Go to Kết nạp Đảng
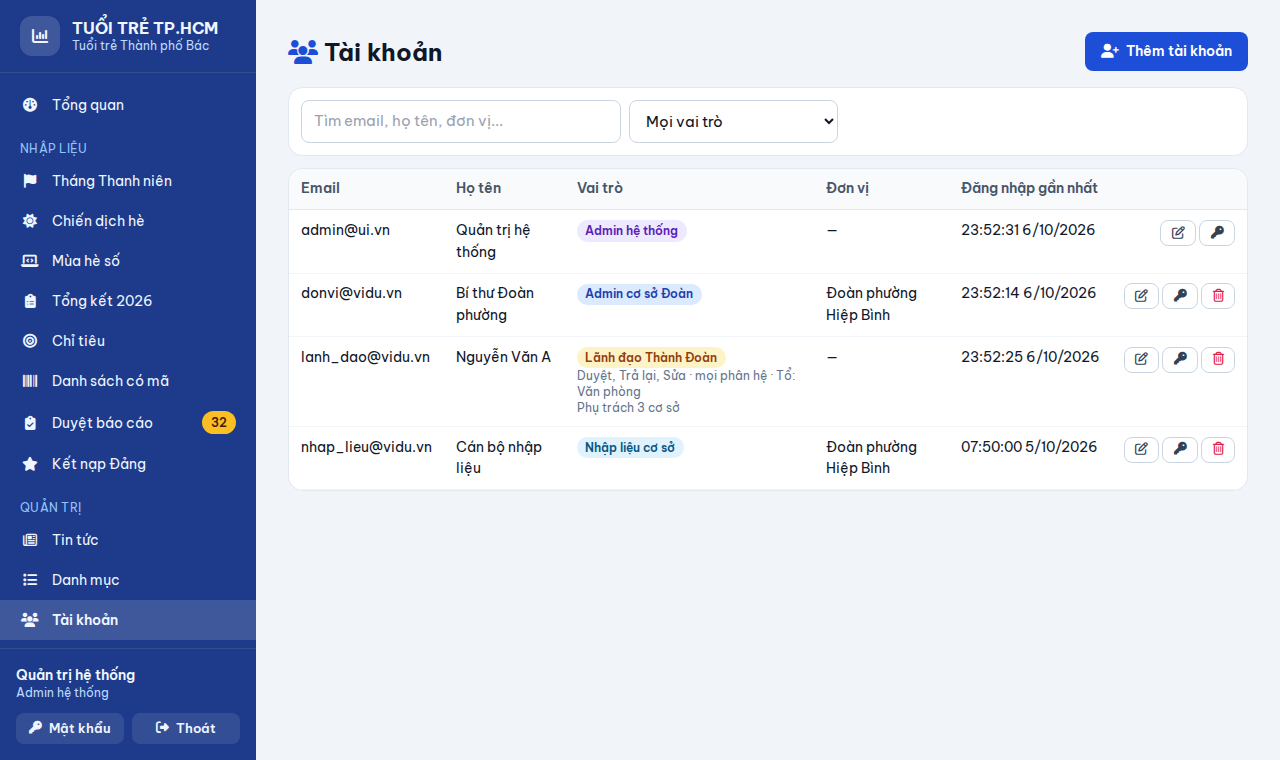Screen dimensions: 1280x760 [128, 464]
